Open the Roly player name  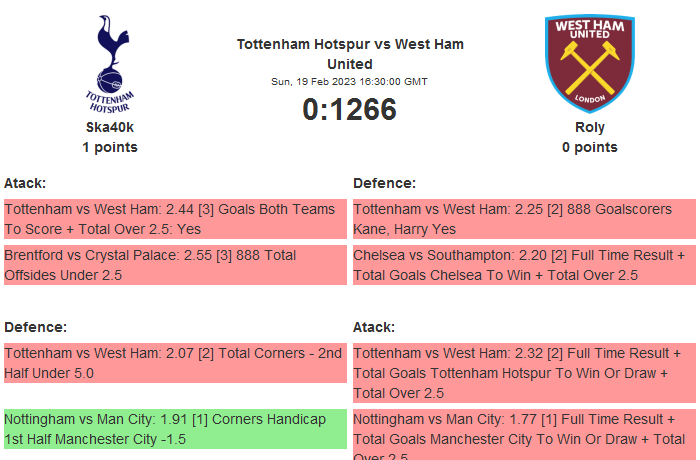point(590,127)
